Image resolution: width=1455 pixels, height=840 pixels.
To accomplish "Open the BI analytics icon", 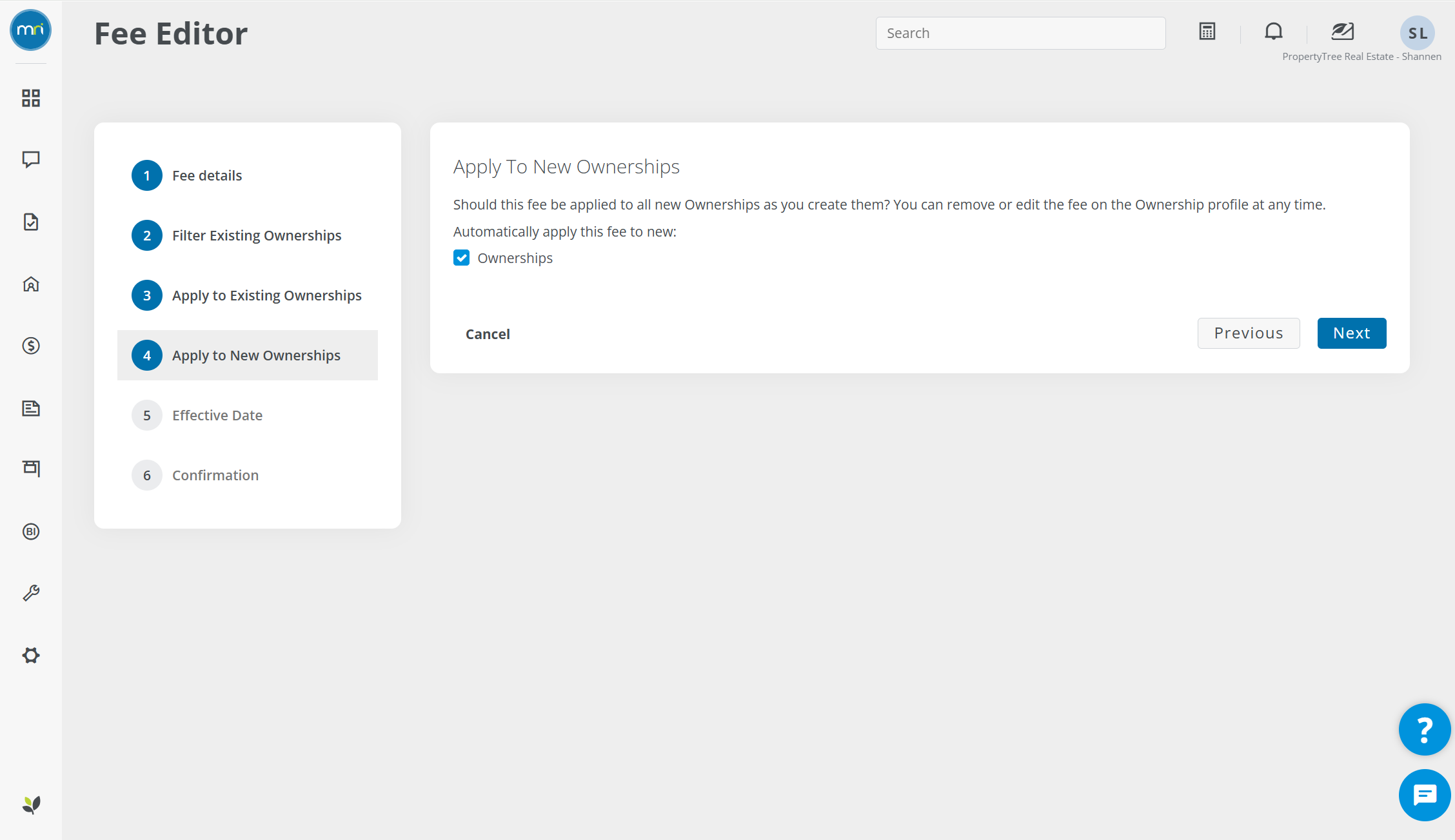I will (x=31, y=531).
